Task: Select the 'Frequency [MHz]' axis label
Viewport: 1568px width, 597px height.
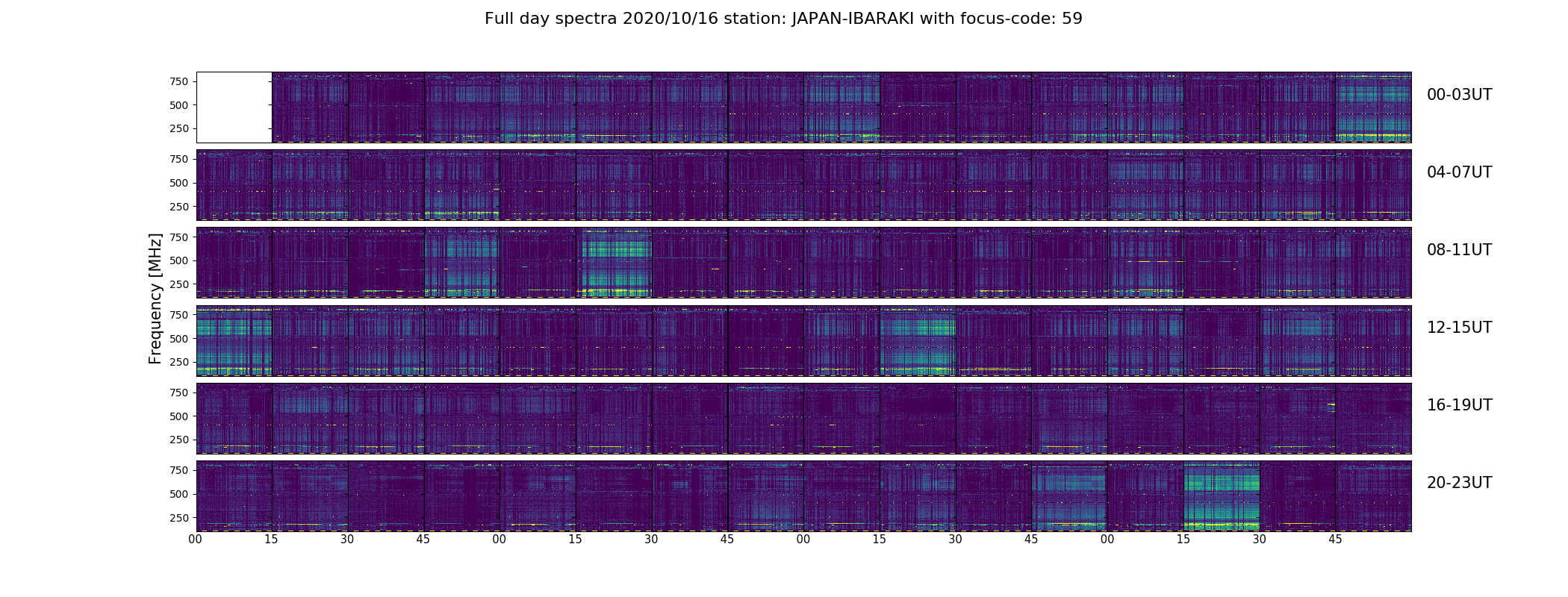Action: pos(155,298)
